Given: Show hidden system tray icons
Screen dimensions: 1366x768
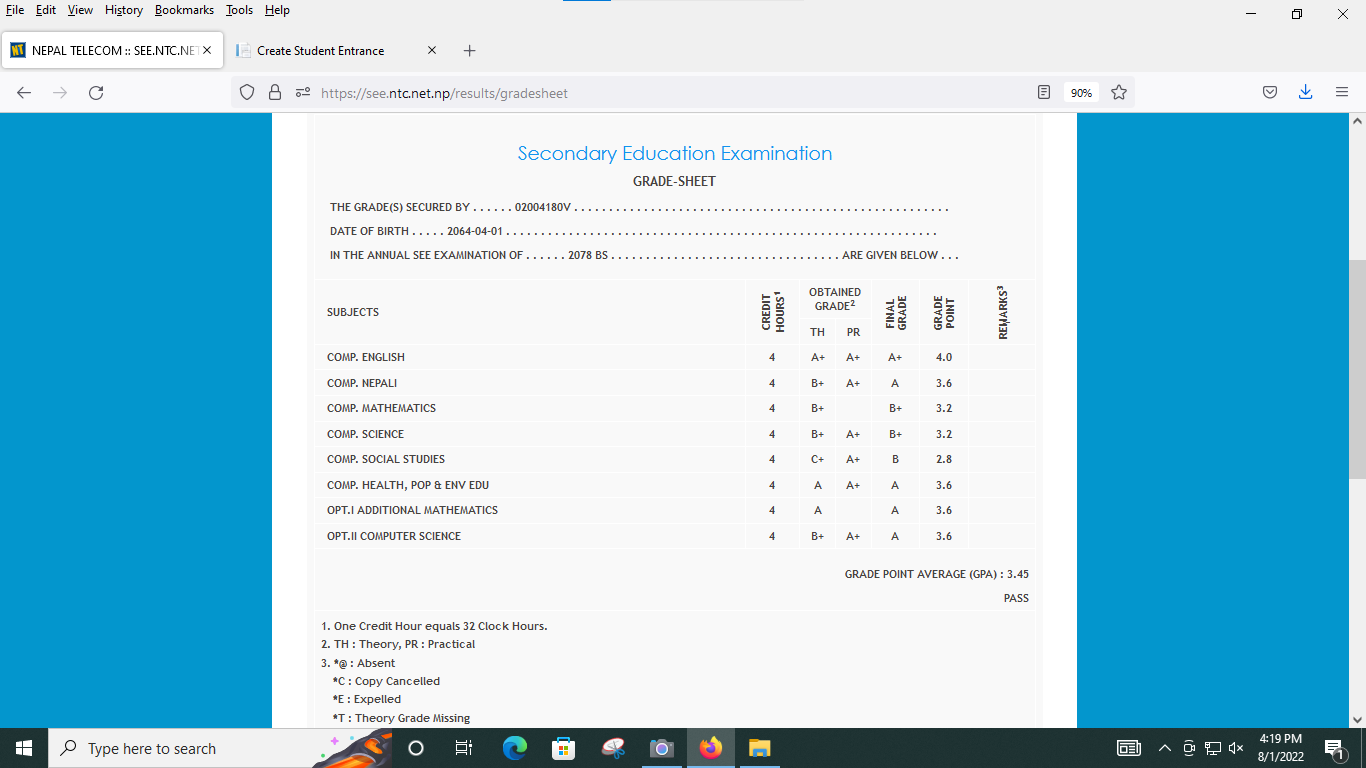Looking at the screenshot, I should pos(1164,748).
